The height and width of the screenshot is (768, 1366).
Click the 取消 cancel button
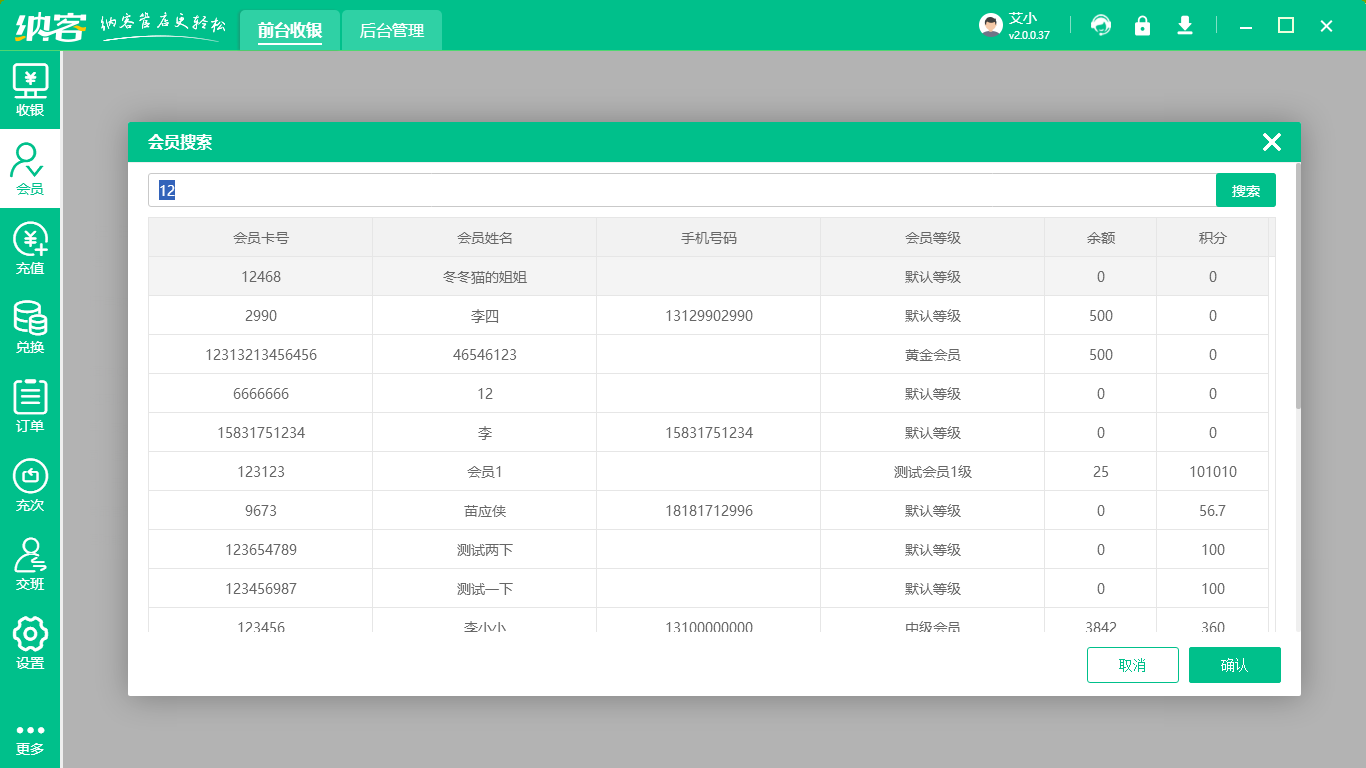pos(1132,665)
